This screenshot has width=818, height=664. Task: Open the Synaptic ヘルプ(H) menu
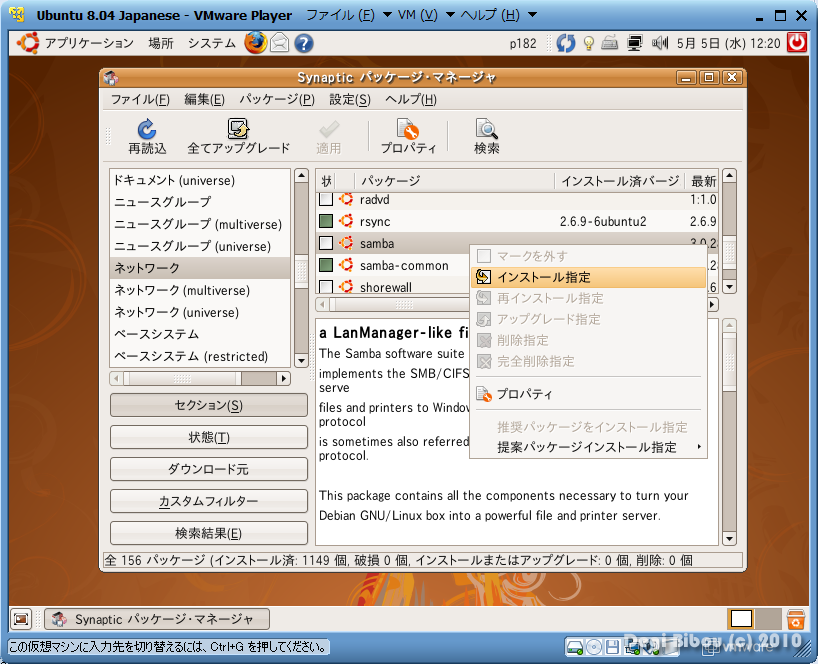tap(411, 99)
